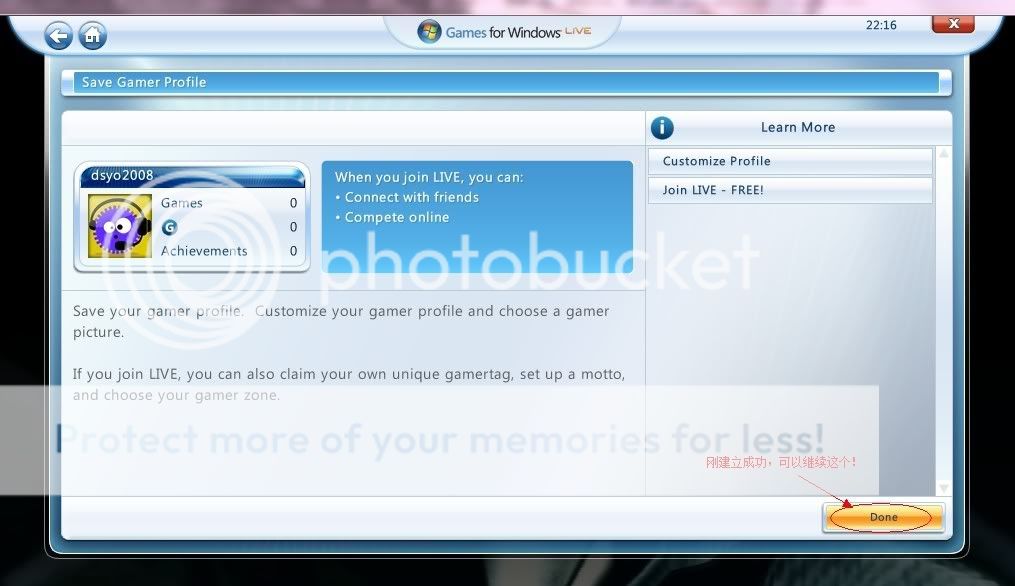Viewport: 1015px width, 586px height.
Task: Click the Learn More heading
Action: [797, 128]
